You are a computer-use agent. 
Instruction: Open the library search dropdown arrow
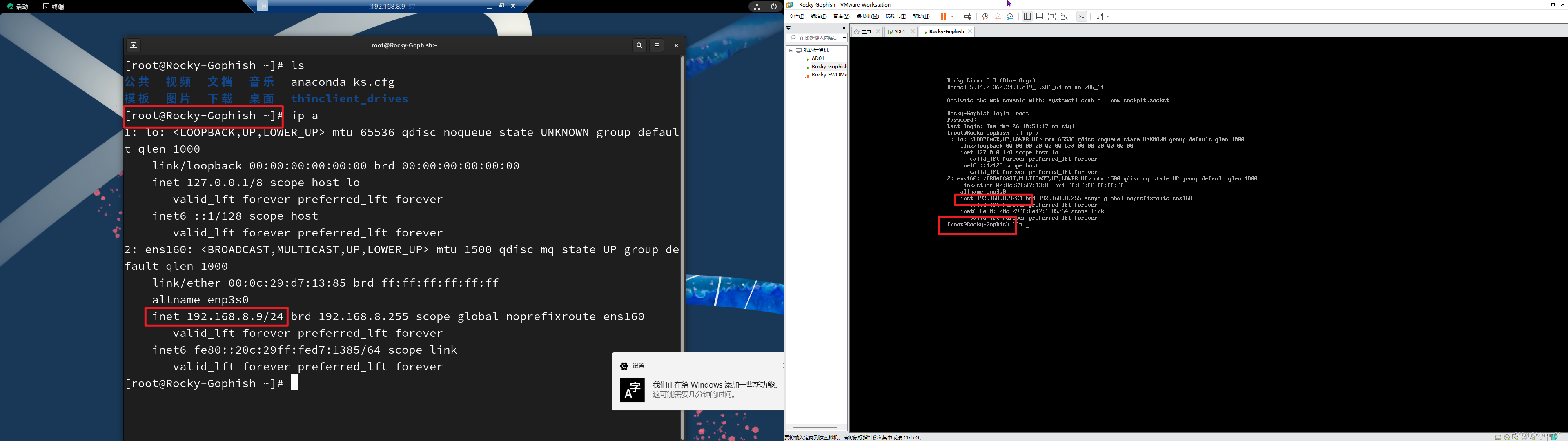pos(844,38)
